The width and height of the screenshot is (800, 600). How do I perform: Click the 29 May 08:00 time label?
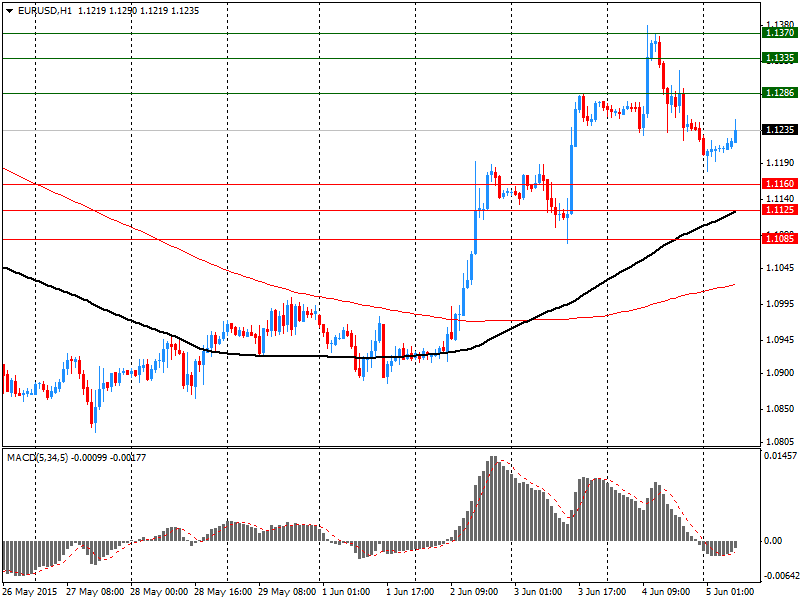287,592
